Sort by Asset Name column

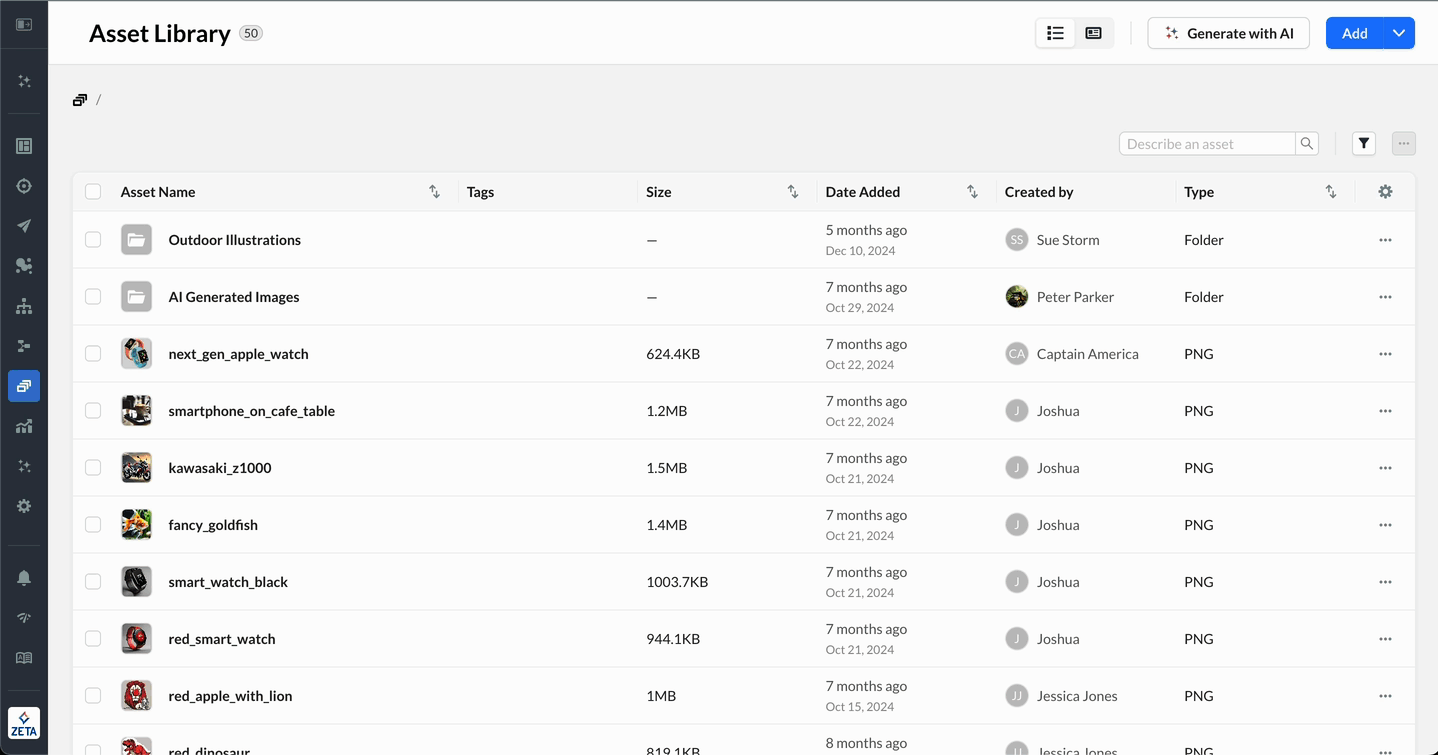click(434, 192)
